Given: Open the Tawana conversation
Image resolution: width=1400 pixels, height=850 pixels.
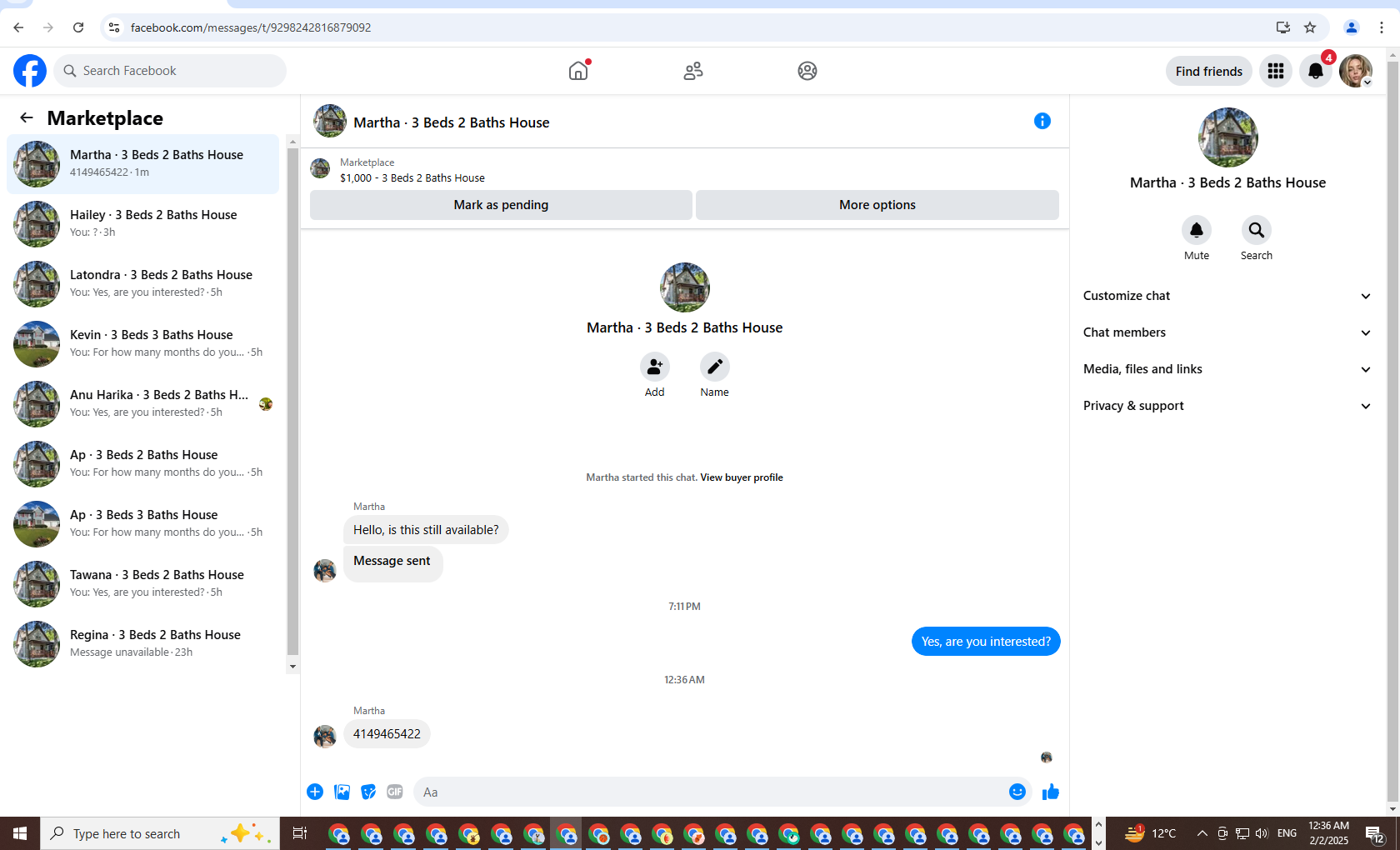Looking at the screenshot, I should (x=143, y=584).
